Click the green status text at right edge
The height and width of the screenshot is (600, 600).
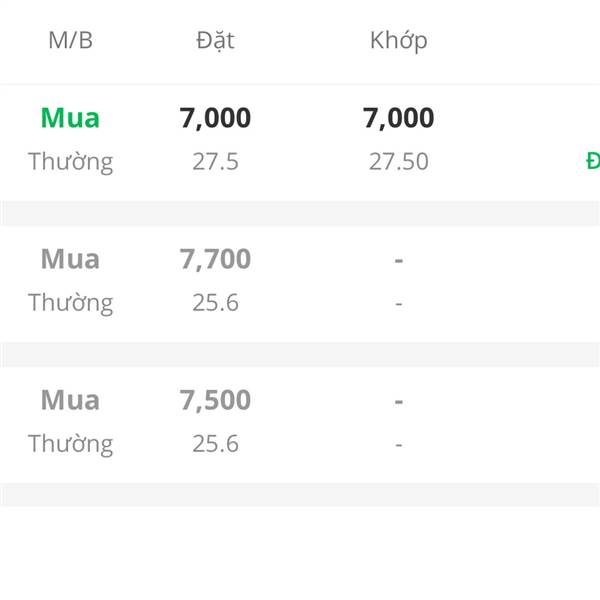(x=593, y=161)
